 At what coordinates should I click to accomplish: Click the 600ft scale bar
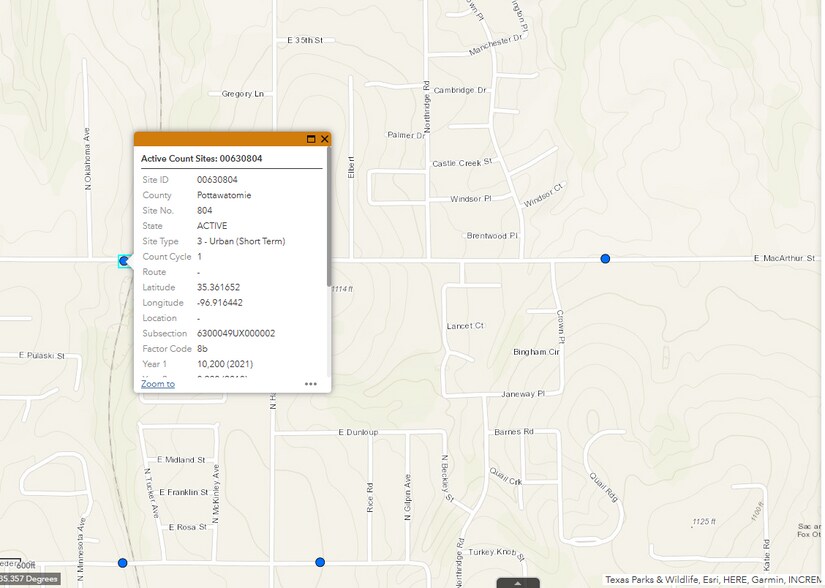[x=25, y=565]
